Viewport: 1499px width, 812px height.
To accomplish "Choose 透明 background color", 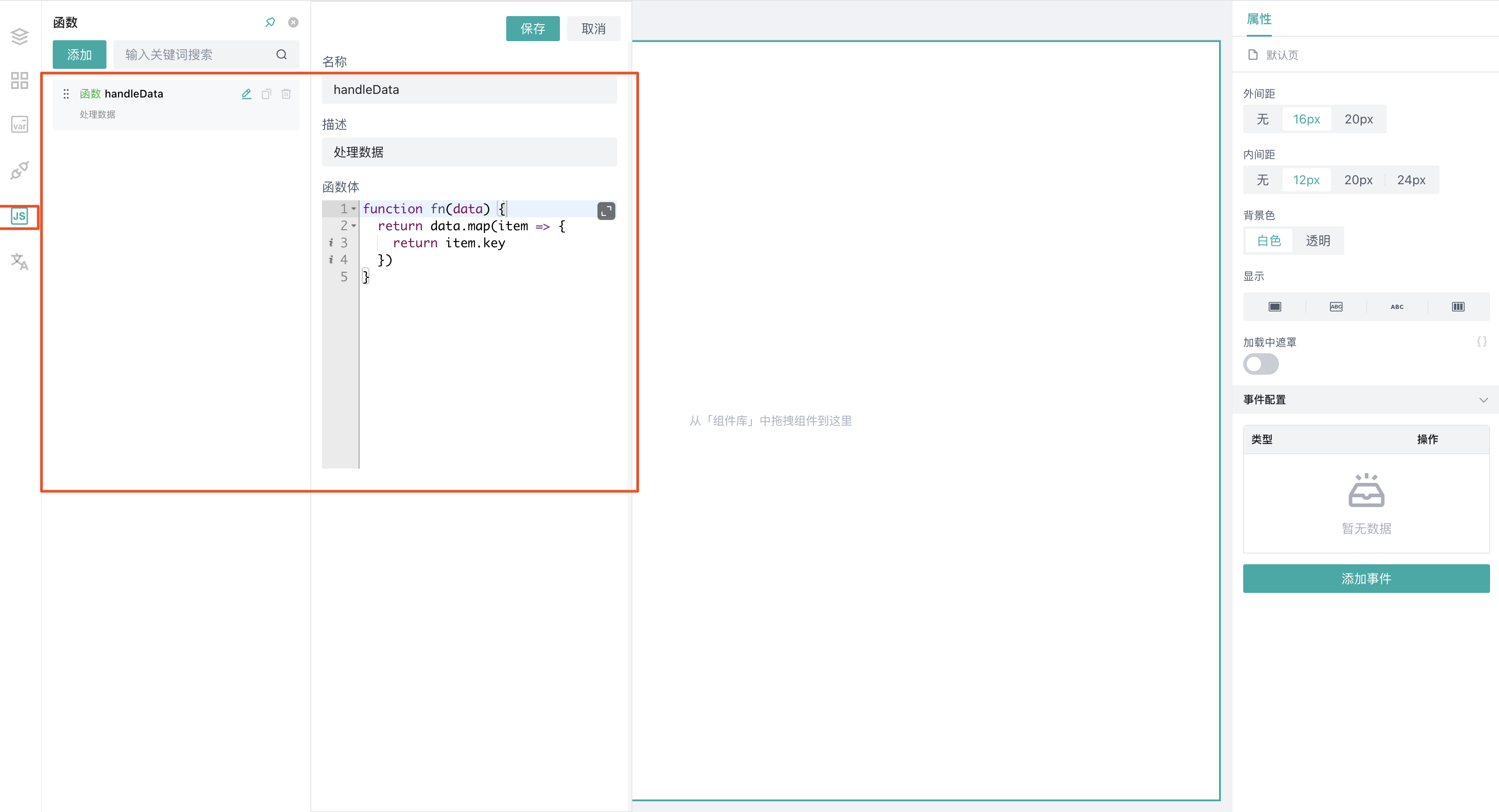I will coord(1317,241).
